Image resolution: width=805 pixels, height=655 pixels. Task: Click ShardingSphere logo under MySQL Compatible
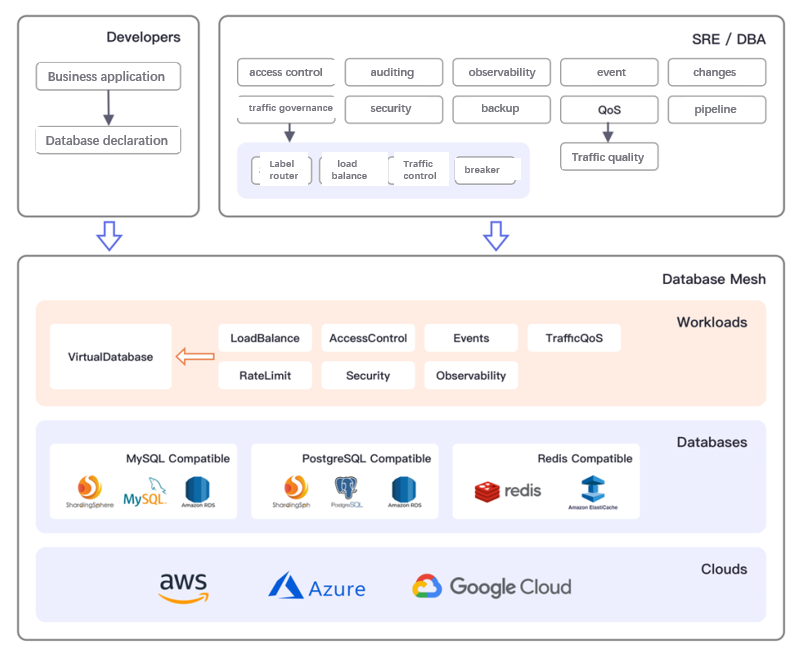89,492
